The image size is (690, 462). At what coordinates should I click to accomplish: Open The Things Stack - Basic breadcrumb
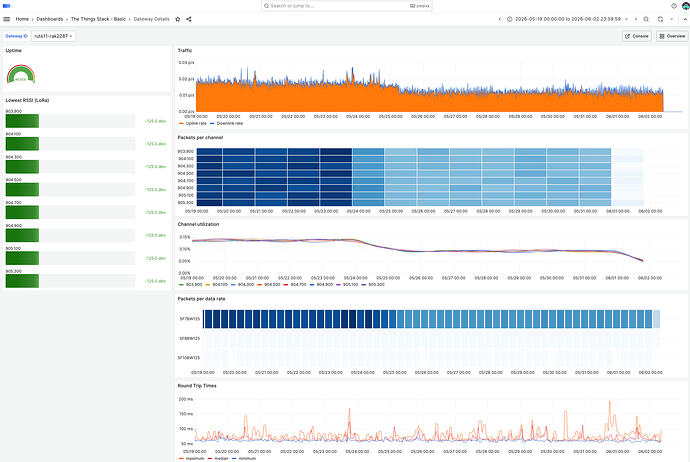[x=98, y=19]
